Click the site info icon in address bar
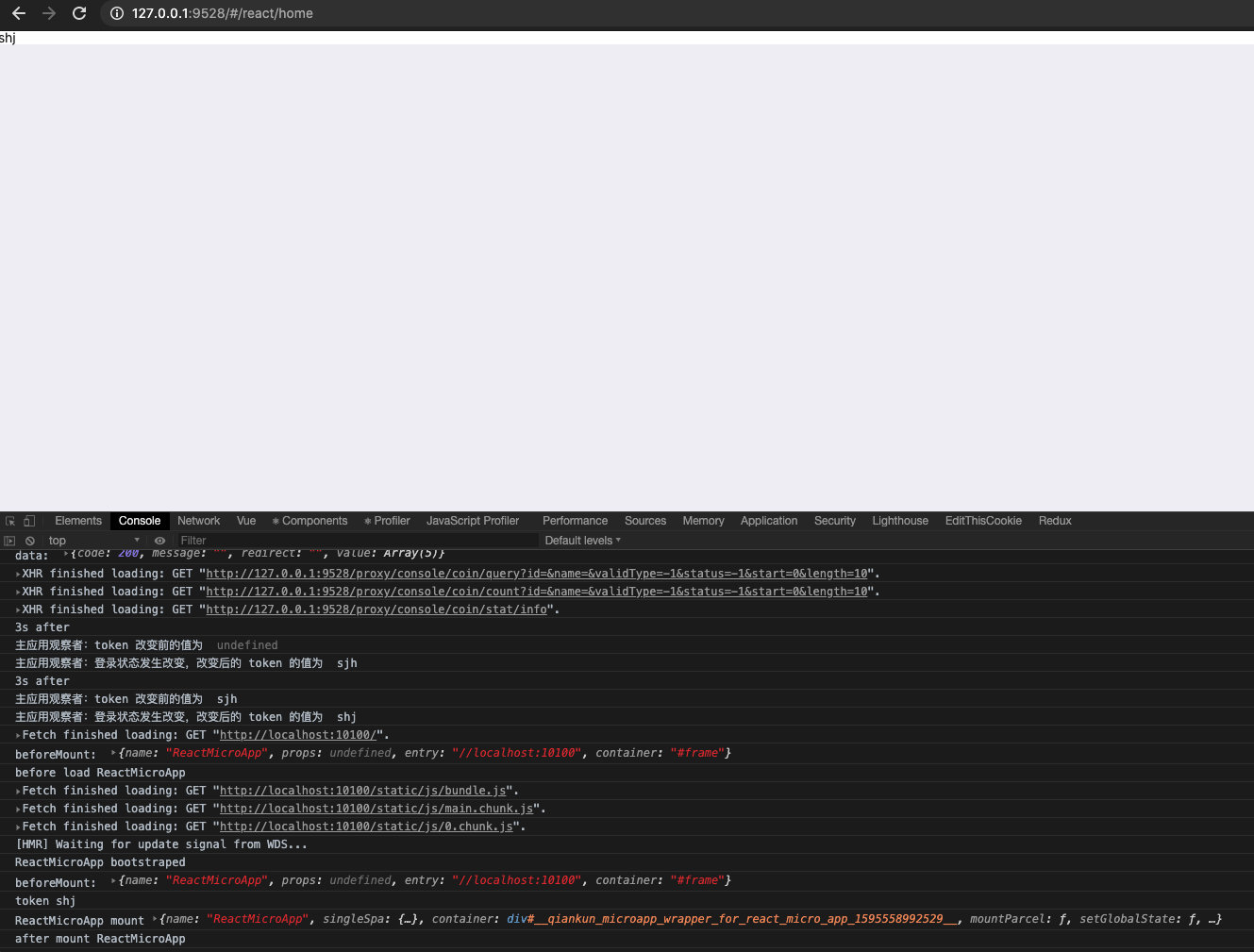The height and width of the screenshot is (952, 1254). click(x=117, y=13)
